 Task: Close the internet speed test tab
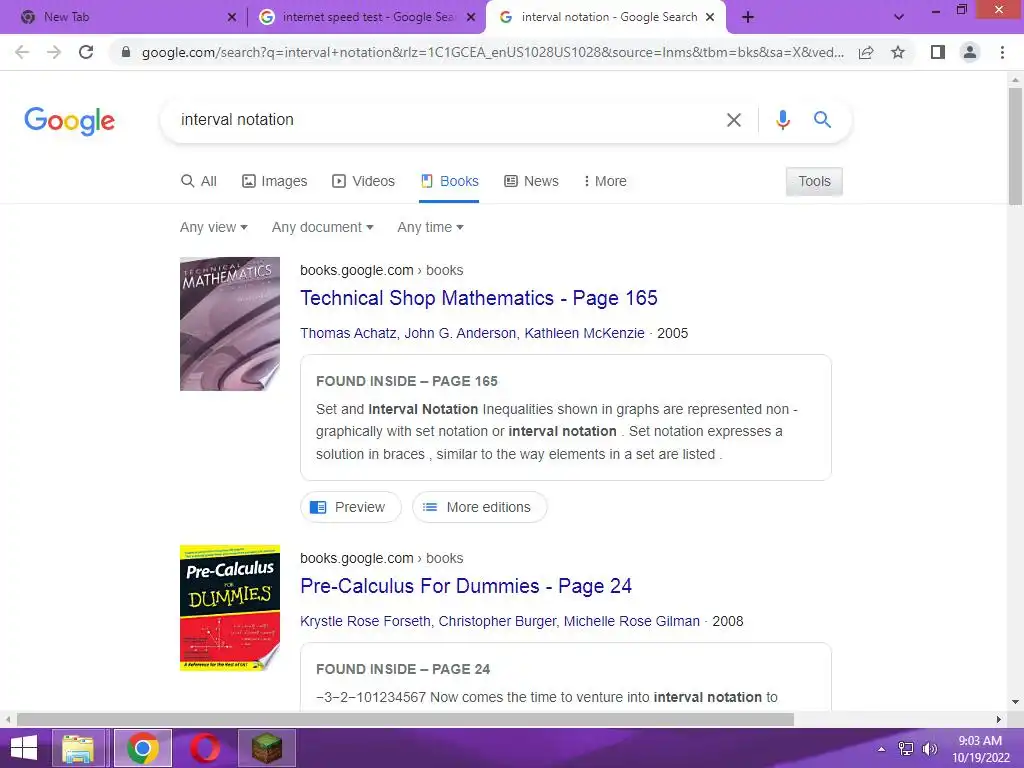(x=471, y=17)
